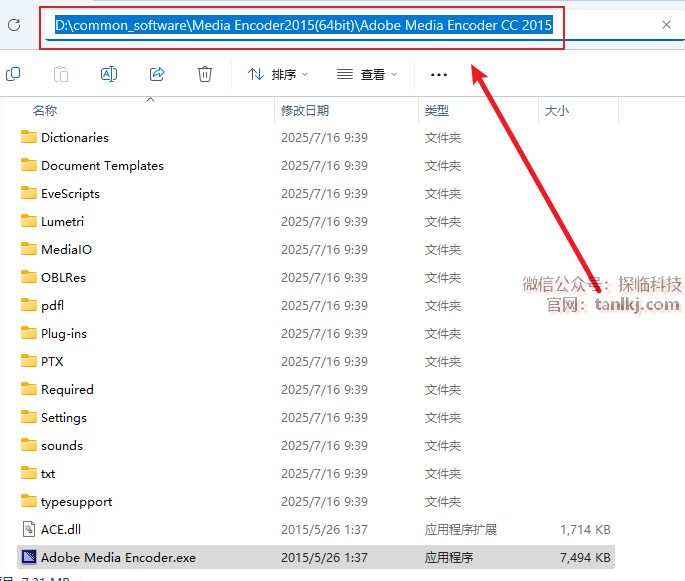685x581 pixels.
Task: Sort files by 修改日期 column header
Action: 305,111
